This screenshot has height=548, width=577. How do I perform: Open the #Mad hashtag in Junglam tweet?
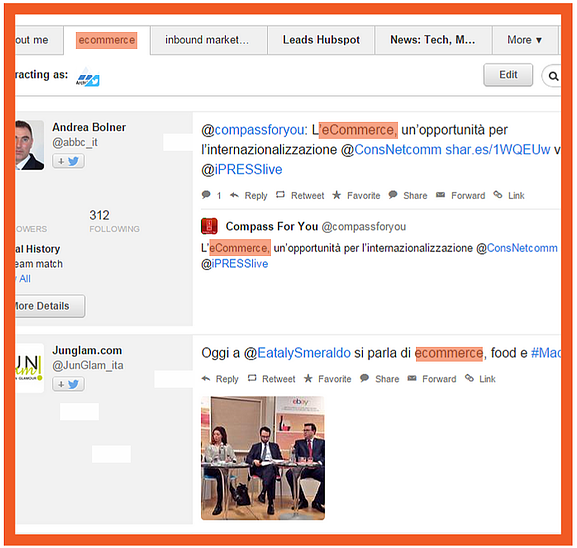546,353
